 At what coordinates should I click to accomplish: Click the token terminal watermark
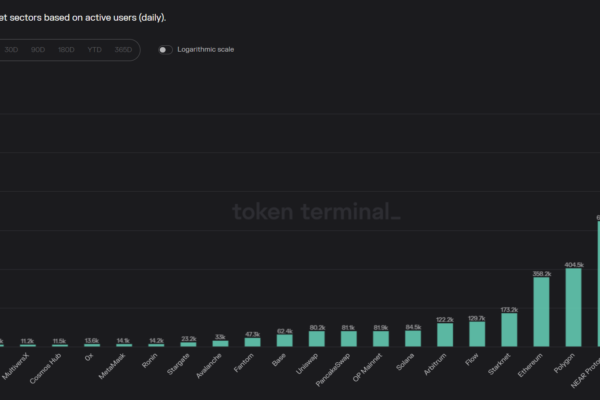[x=316, y=212]
